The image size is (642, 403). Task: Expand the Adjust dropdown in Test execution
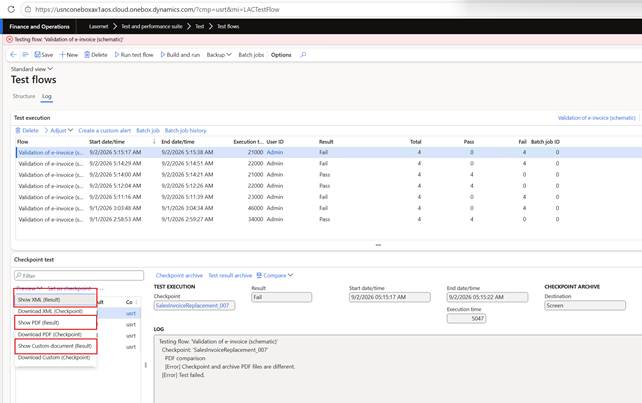[x=59, y=130]
